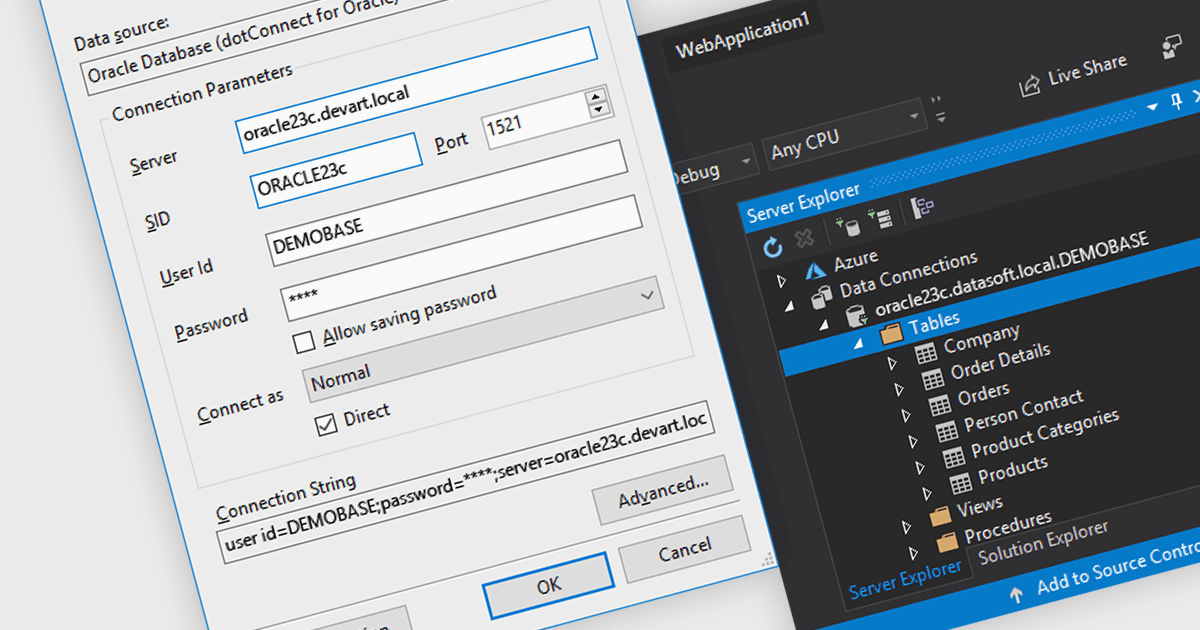Click the Send Feedback person icon

pos(1172,48)
